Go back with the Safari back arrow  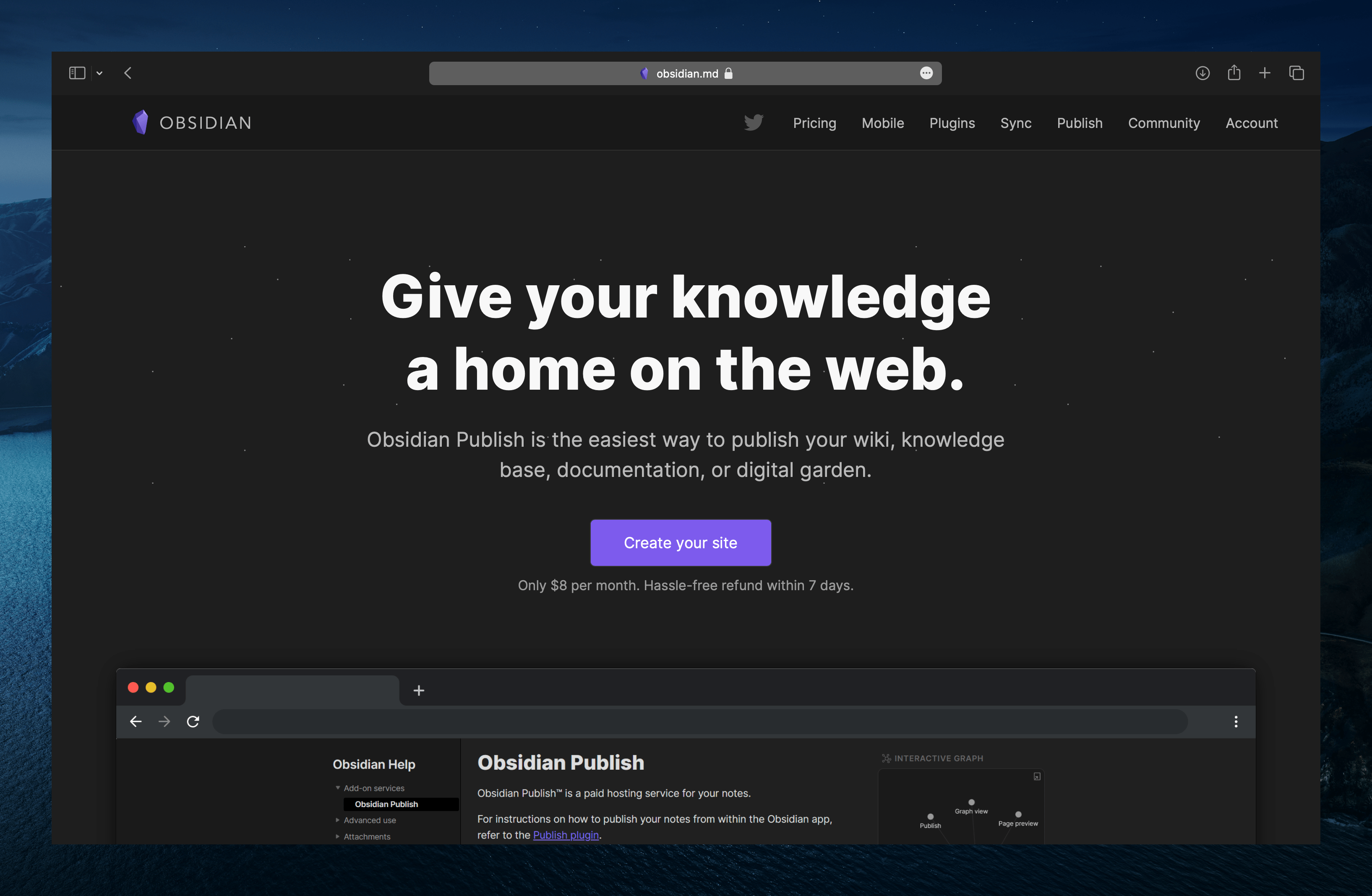pyautogui.click(x=128, y=73)
